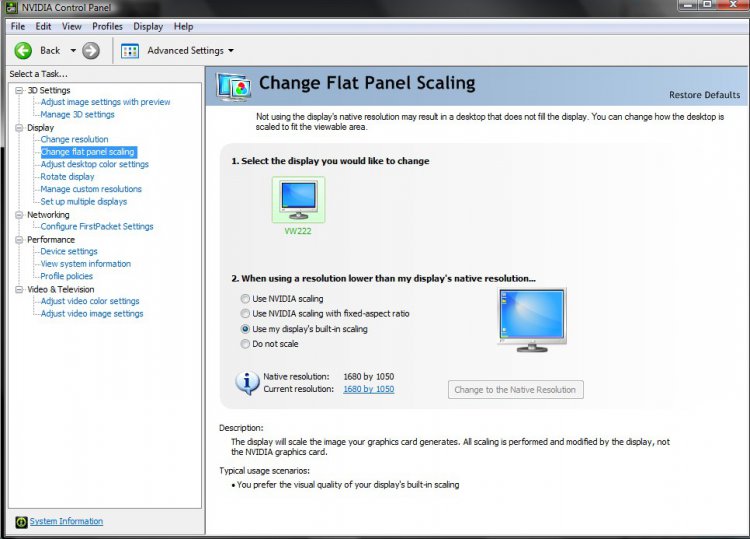Click the Video & Television category label
This screenshot has width=750, height=539.
[x=61, y=289]
